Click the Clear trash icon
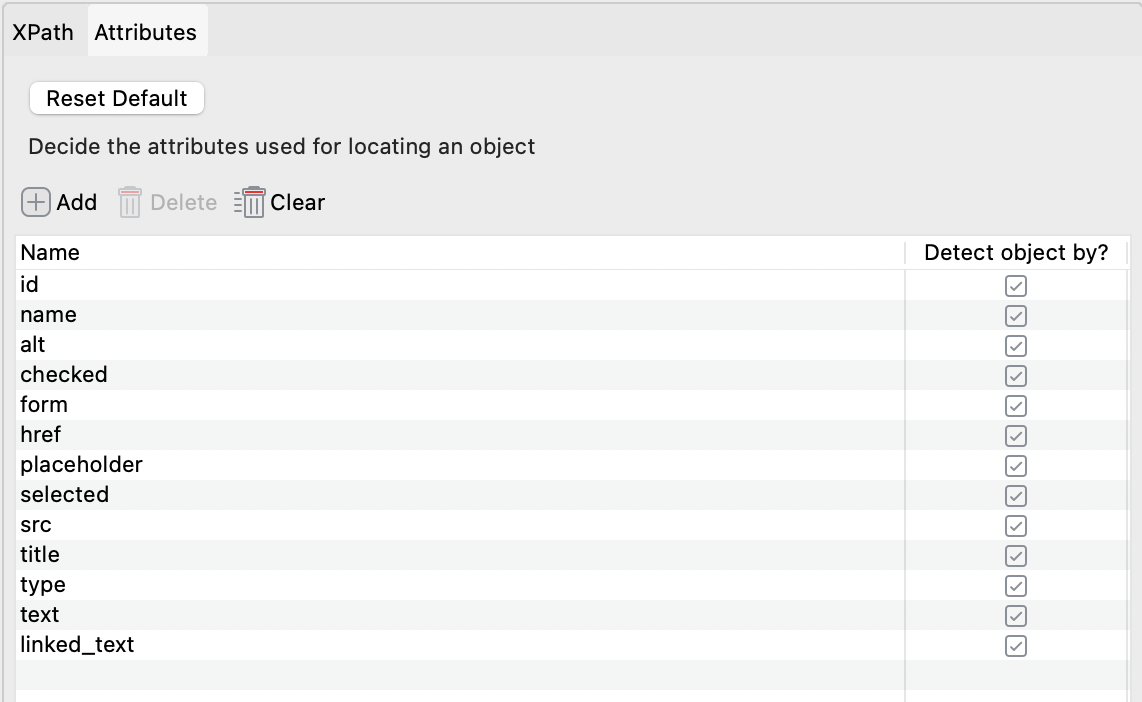 tap(250, 203)
